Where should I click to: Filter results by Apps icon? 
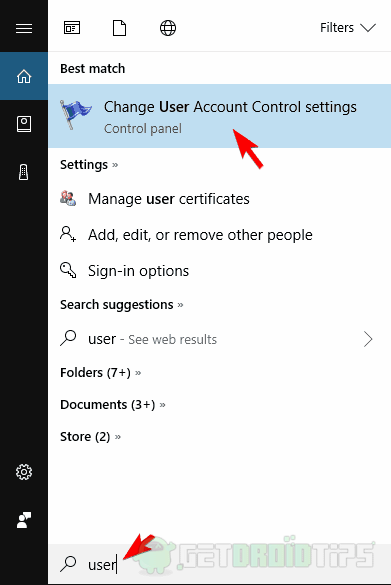[x=72, y=28]
